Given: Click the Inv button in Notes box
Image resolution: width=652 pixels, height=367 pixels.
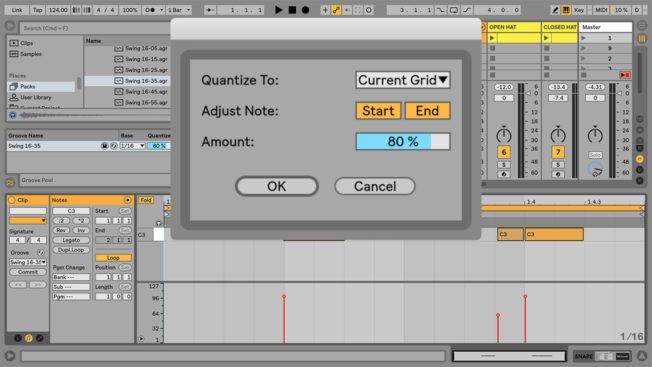Looking at the screenshot, I should (81, 230).
